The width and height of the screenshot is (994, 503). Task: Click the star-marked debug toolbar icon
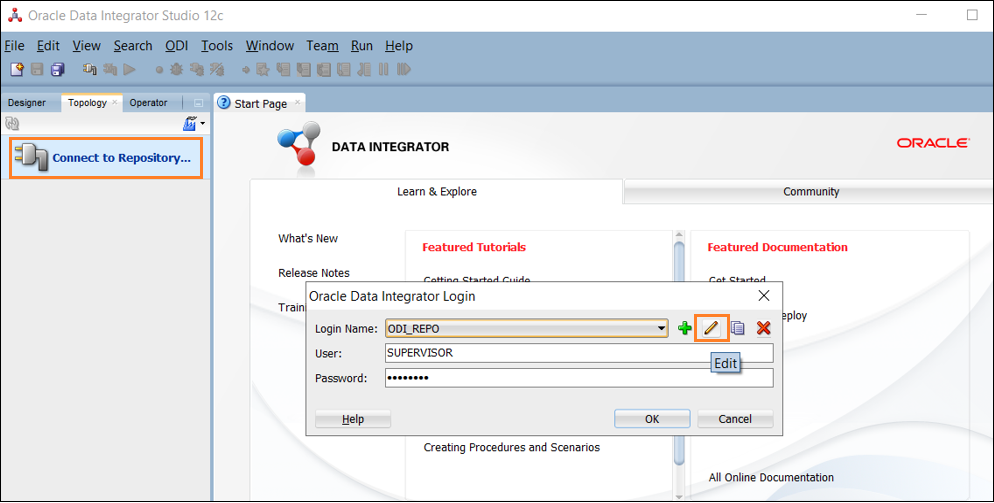pos(262,69)
